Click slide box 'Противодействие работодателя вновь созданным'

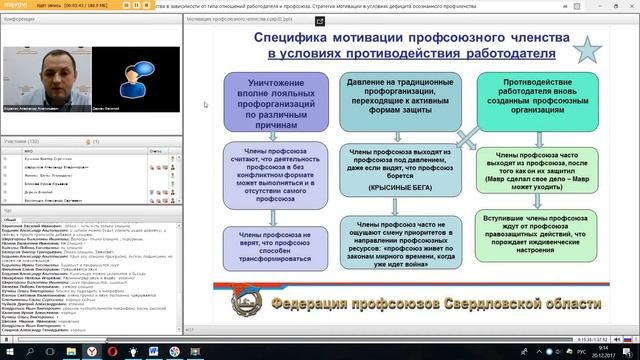click(x=538, y=102)
